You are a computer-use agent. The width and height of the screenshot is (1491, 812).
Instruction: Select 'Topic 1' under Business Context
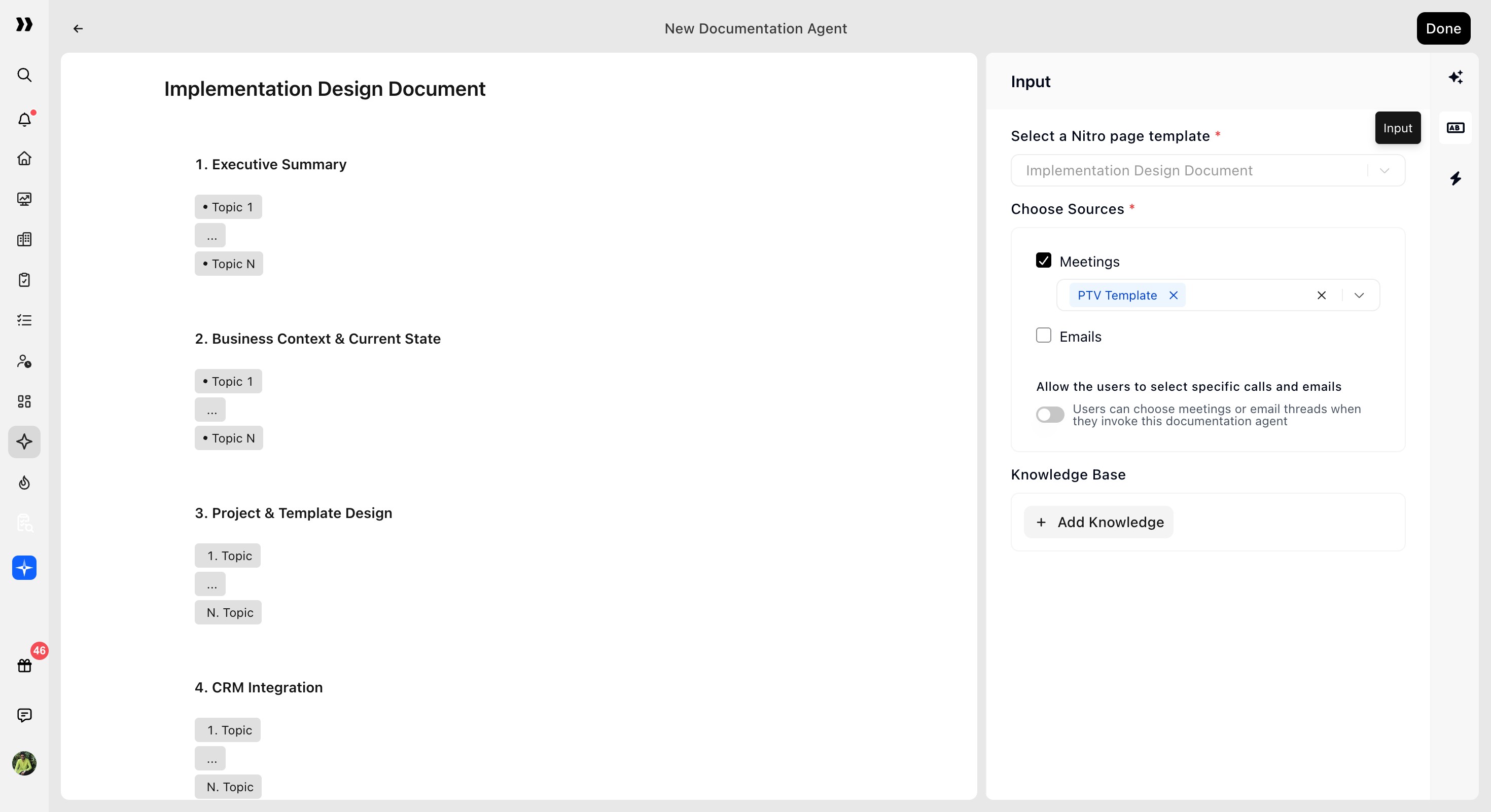[x=228, y=382]
